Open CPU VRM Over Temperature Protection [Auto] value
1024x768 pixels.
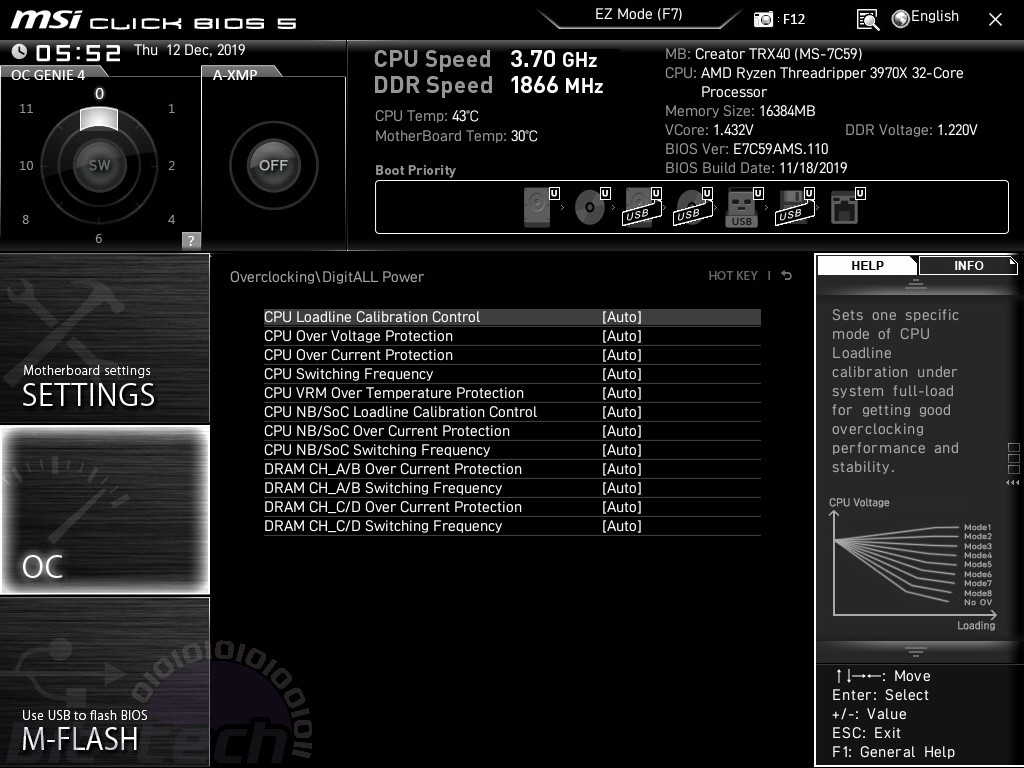point(622,393)
